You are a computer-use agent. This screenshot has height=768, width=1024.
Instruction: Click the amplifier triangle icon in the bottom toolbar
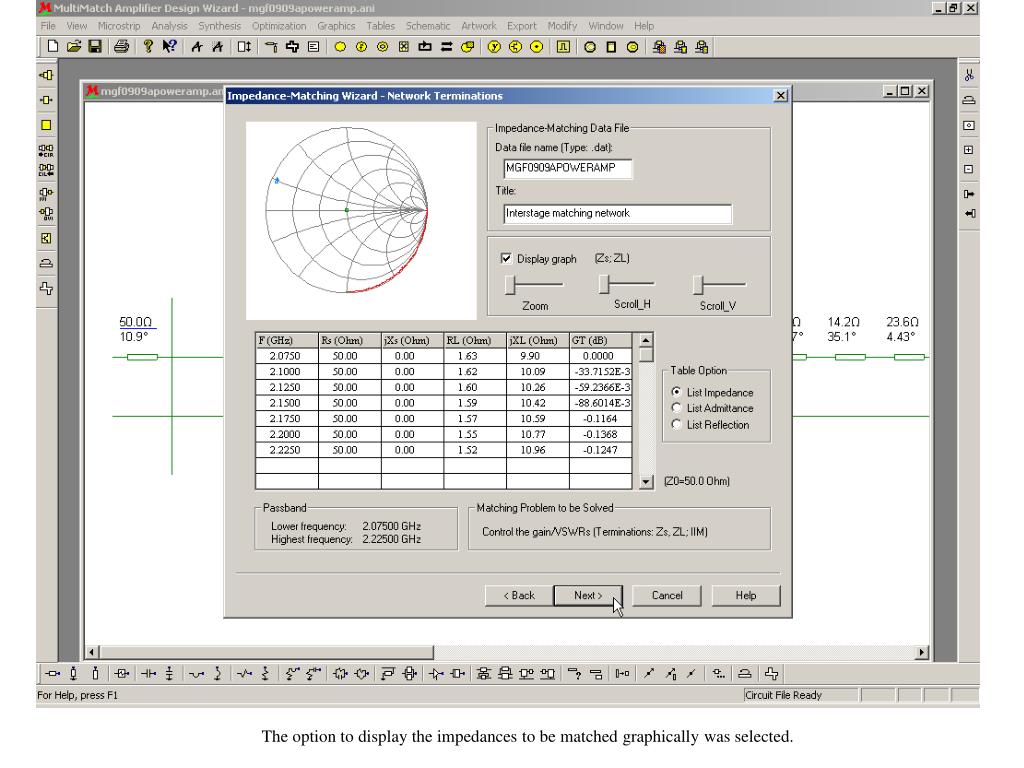click(x=436, y=673)
